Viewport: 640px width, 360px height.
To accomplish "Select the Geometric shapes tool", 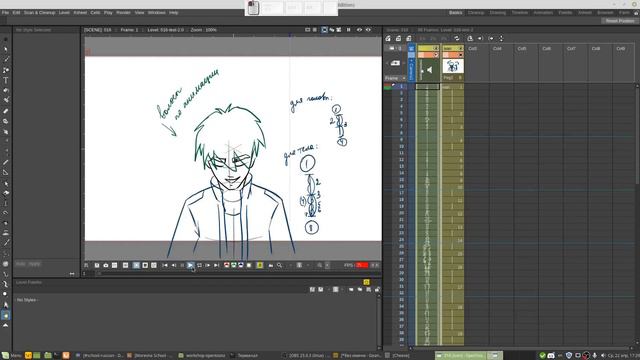I will [x=6, y=70].
